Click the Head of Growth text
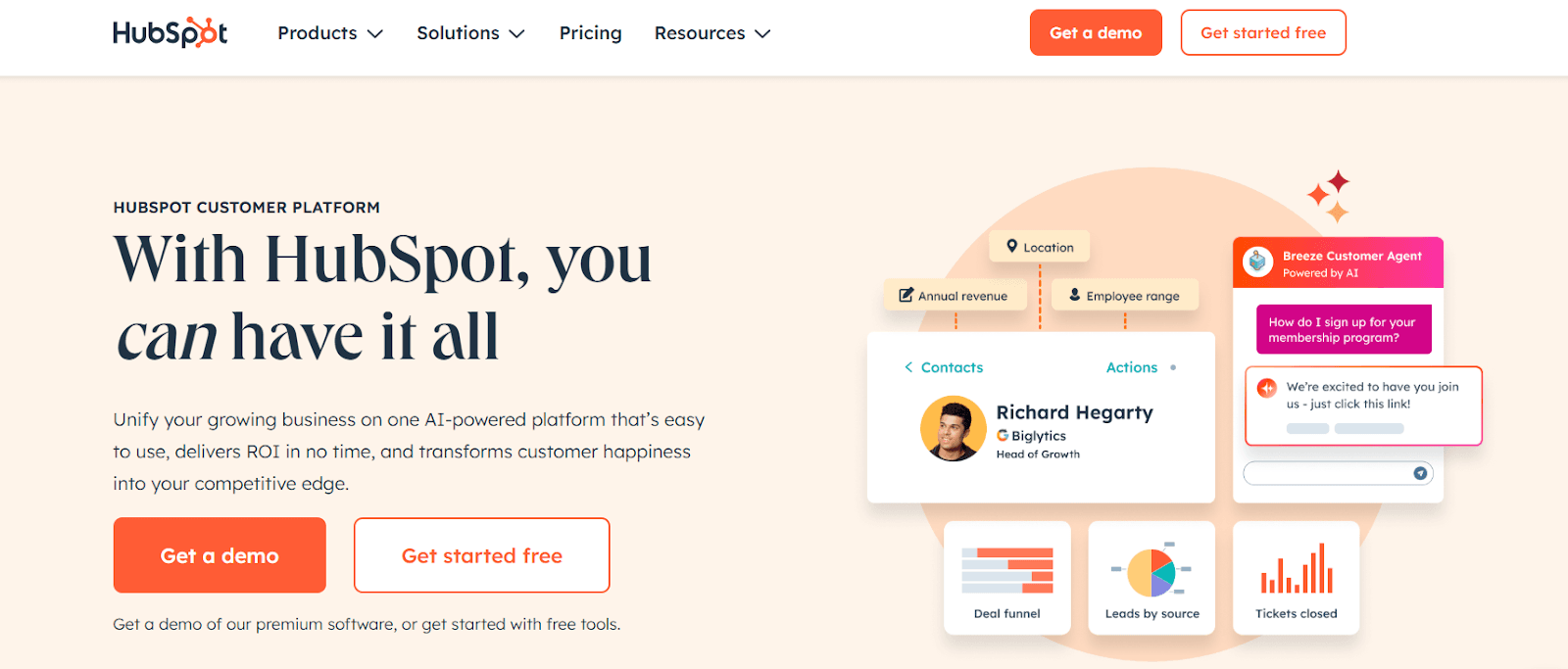 click(1038, 454)
